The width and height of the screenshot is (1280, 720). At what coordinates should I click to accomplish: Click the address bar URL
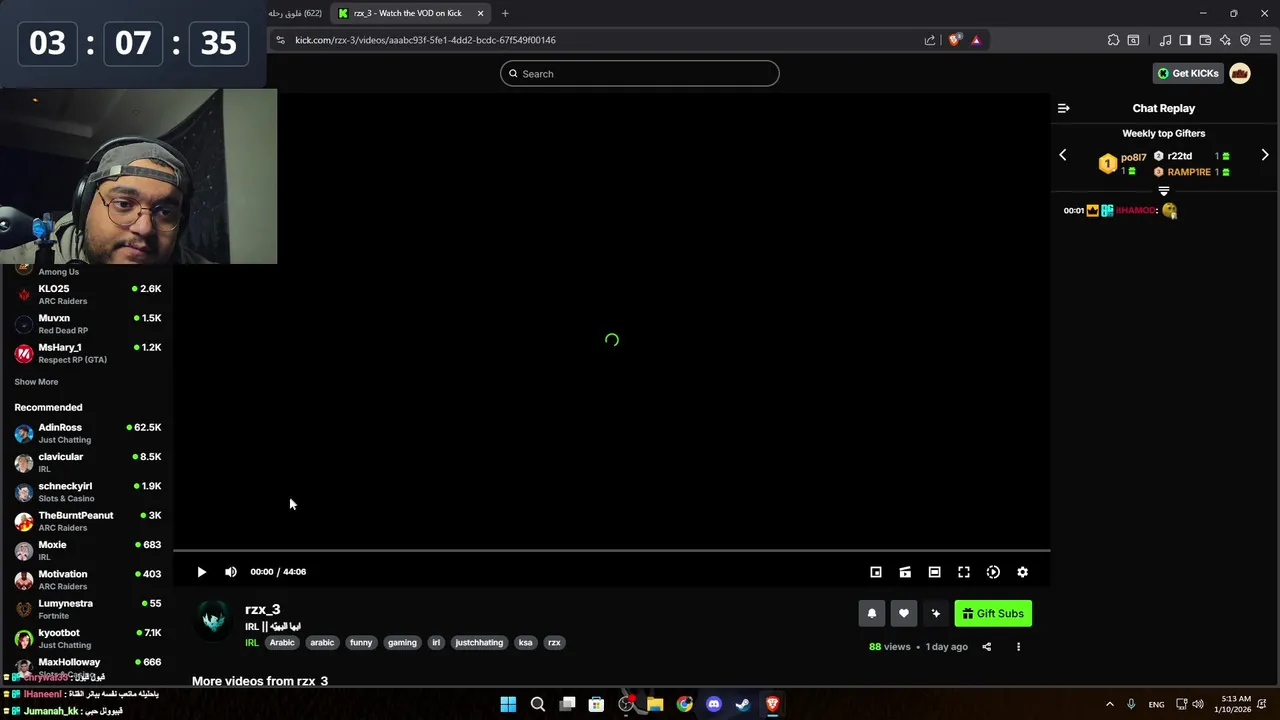(x=425, y=40)
